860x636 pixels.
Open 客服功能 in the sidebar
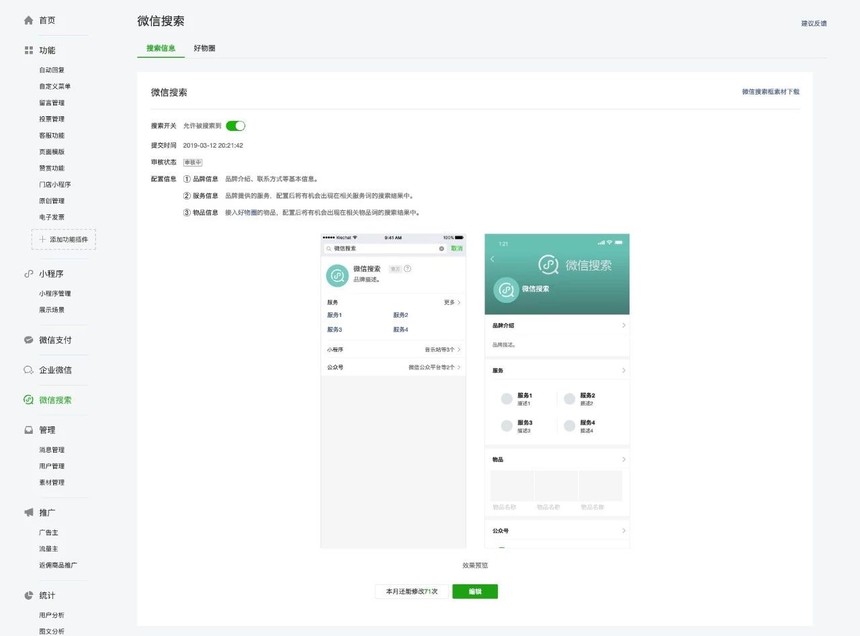coord(52,135)
